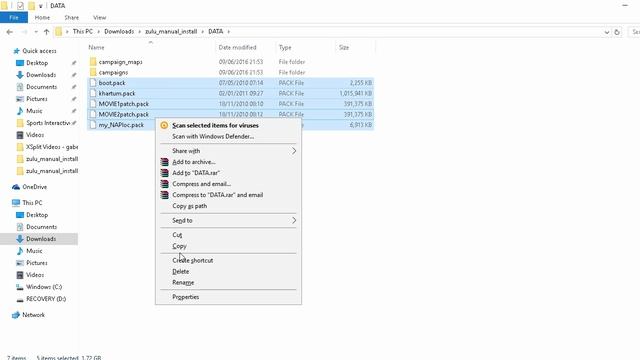Click the antivirus scan icon in the menu
640x360 pixels.
click(x=164, y=125)
